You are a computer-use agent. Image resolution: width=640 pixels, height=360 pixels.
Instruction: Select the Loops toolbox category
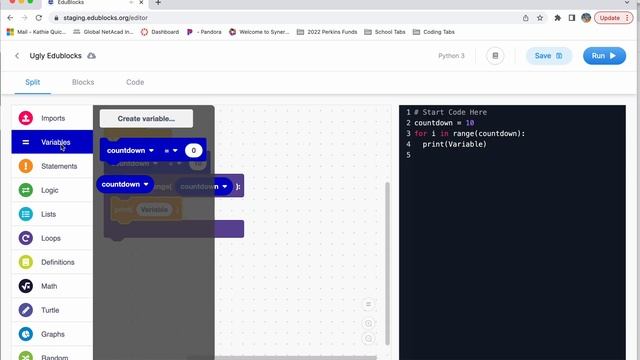click(x=52, y=238)
